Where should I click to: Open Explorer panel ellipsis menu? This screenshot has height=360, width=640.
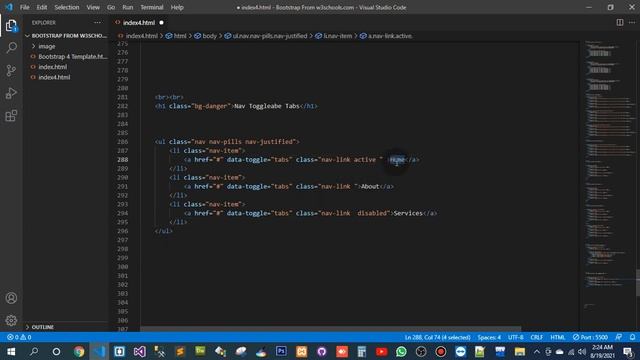97,23
